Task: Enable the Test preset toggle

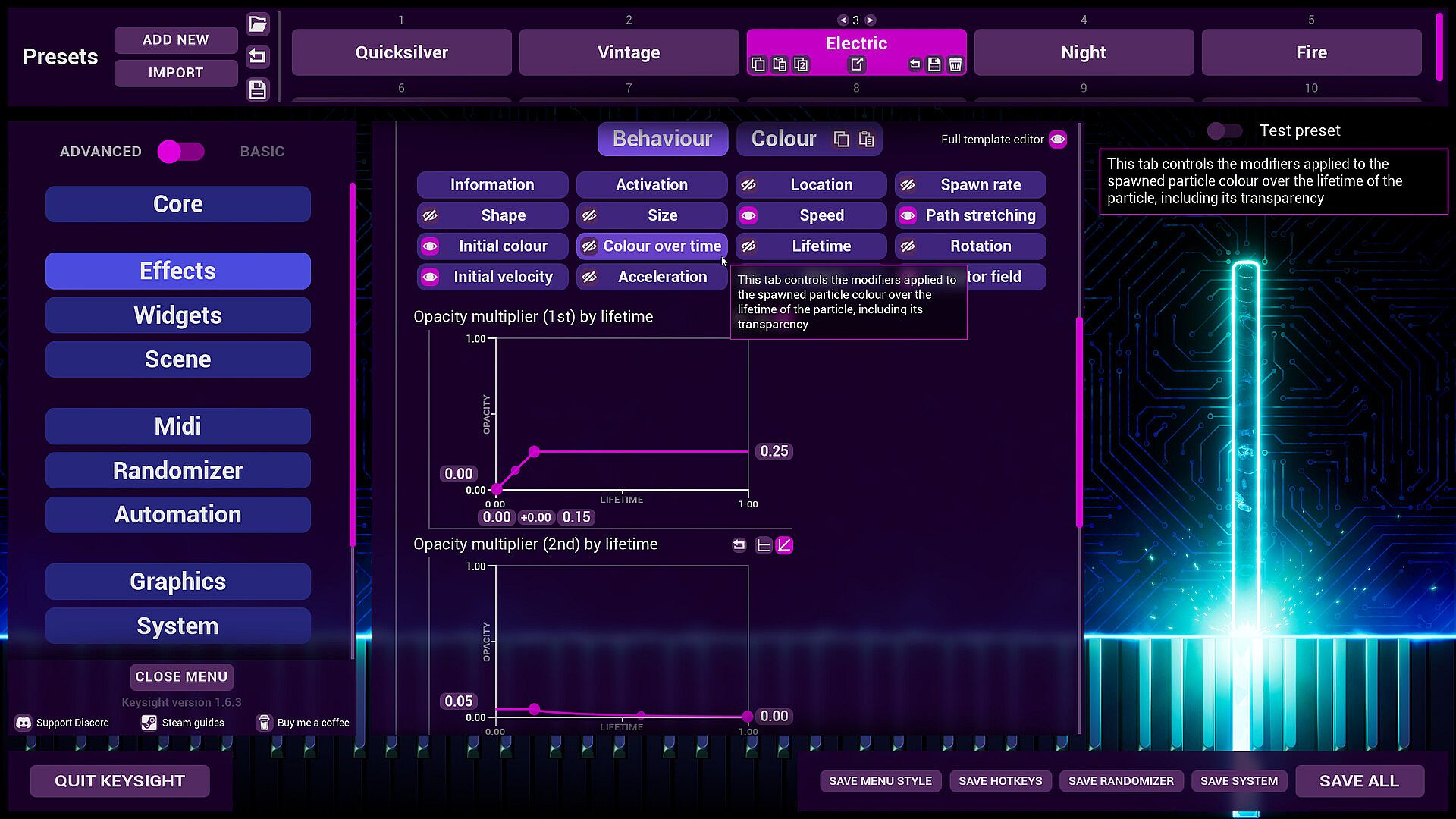Action: pyautogui.click(x=1224, y=131)
